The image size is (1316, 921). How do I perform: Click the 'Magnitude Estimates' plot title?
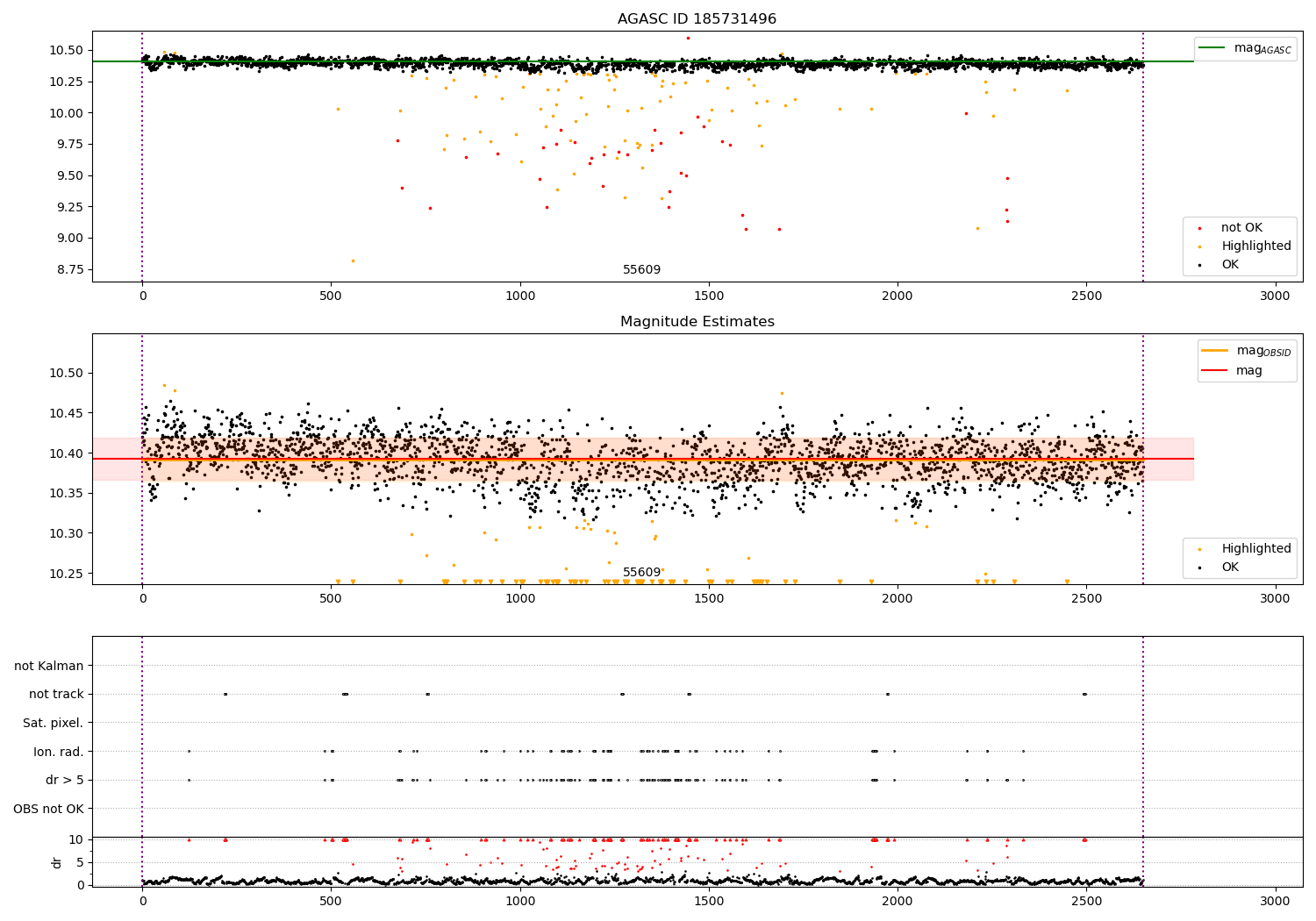pos(697,322)
